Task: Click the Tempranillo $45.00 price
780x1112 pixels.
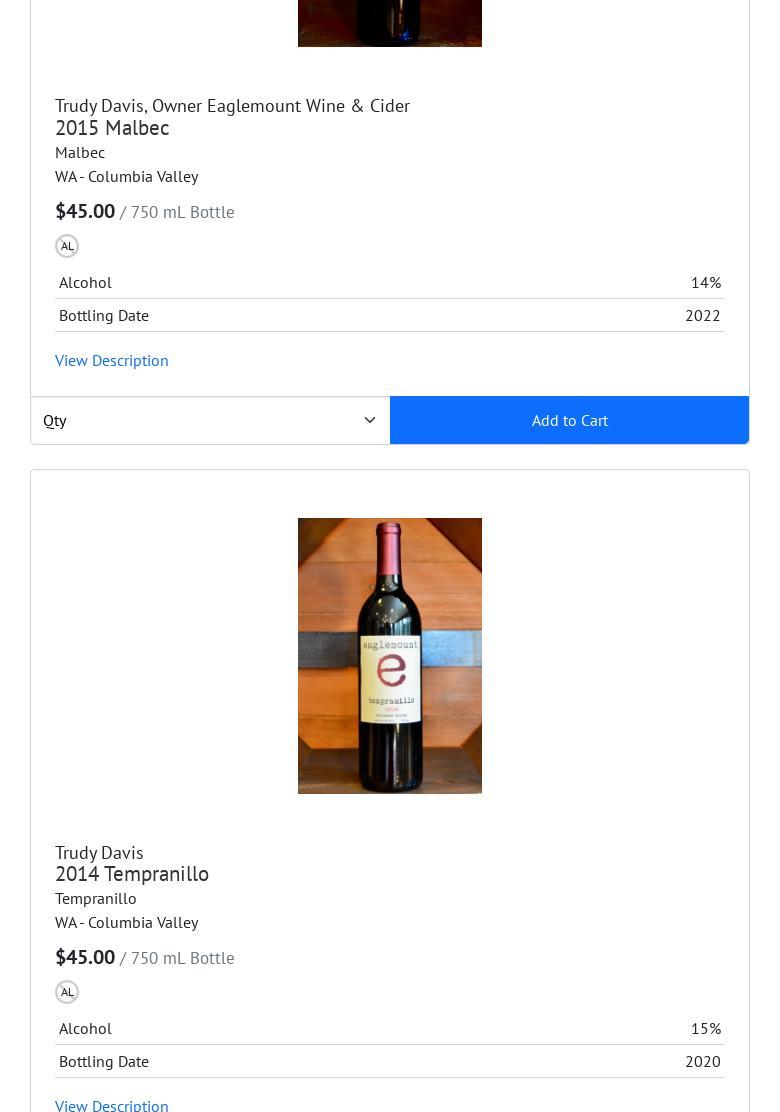Action: (85, 957)
